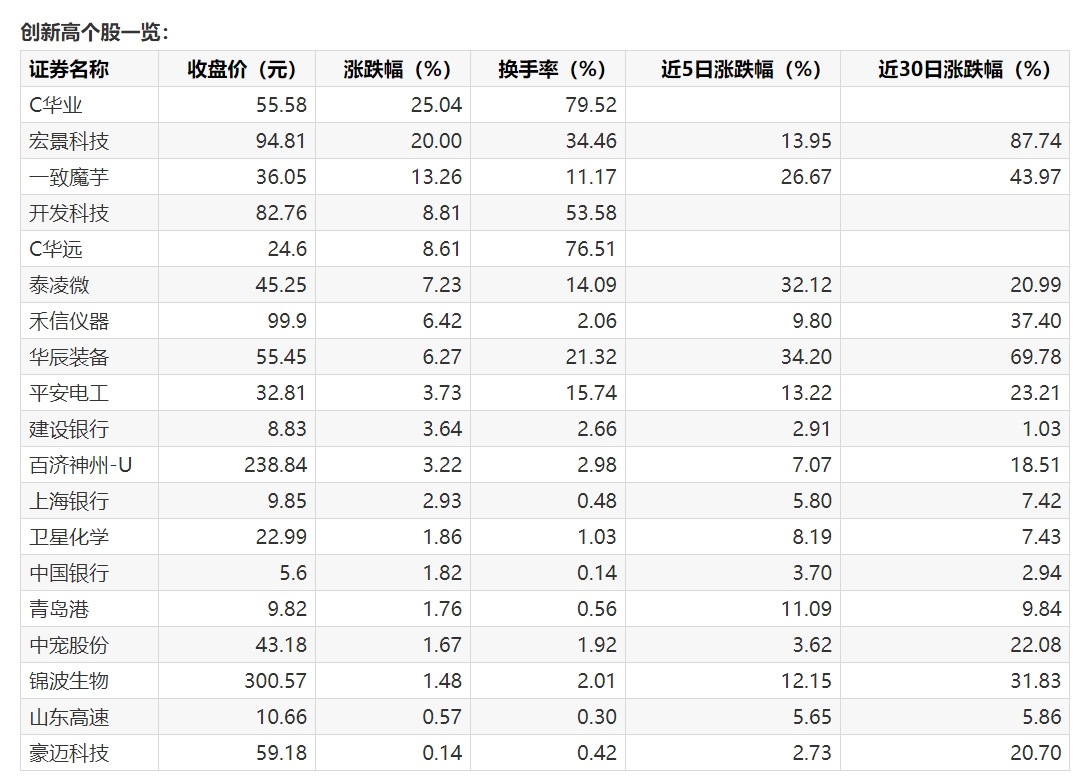
Task: Click the 近5日涨跌幅(%) column header
Action: (x=740, y=69)
